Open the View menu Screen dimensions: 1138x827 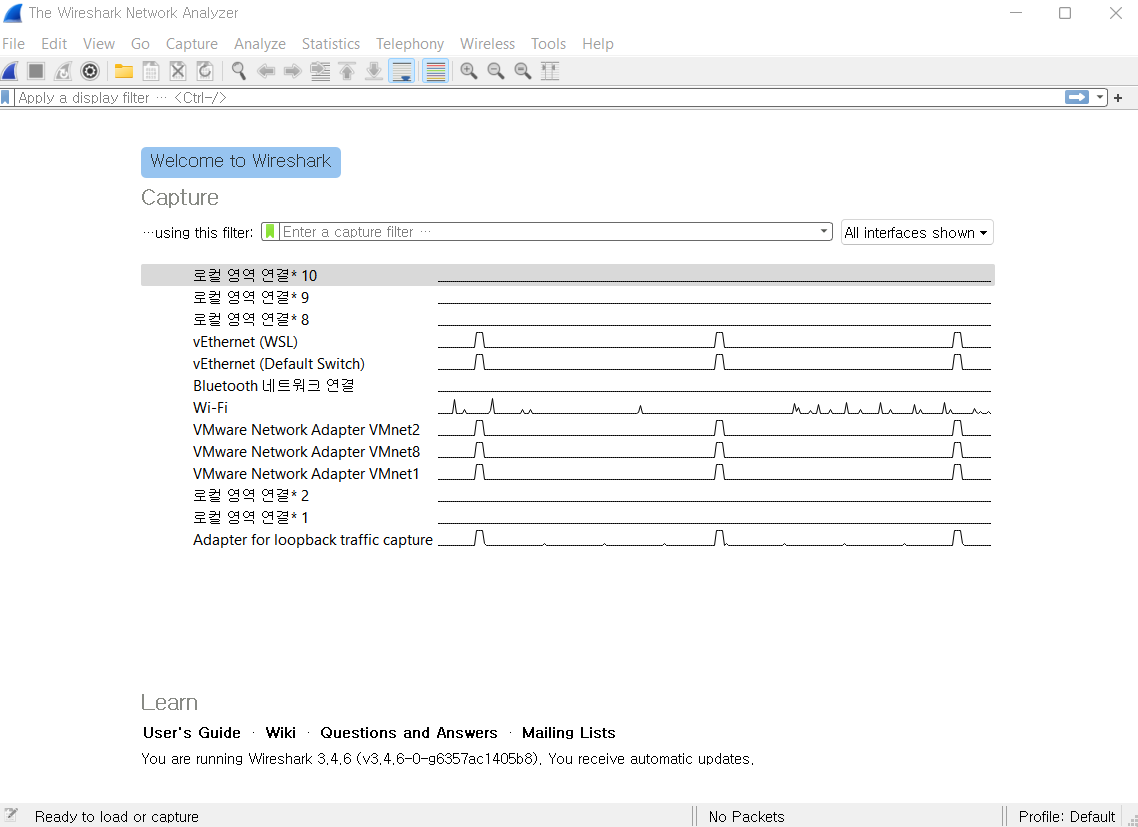[99, 44]
